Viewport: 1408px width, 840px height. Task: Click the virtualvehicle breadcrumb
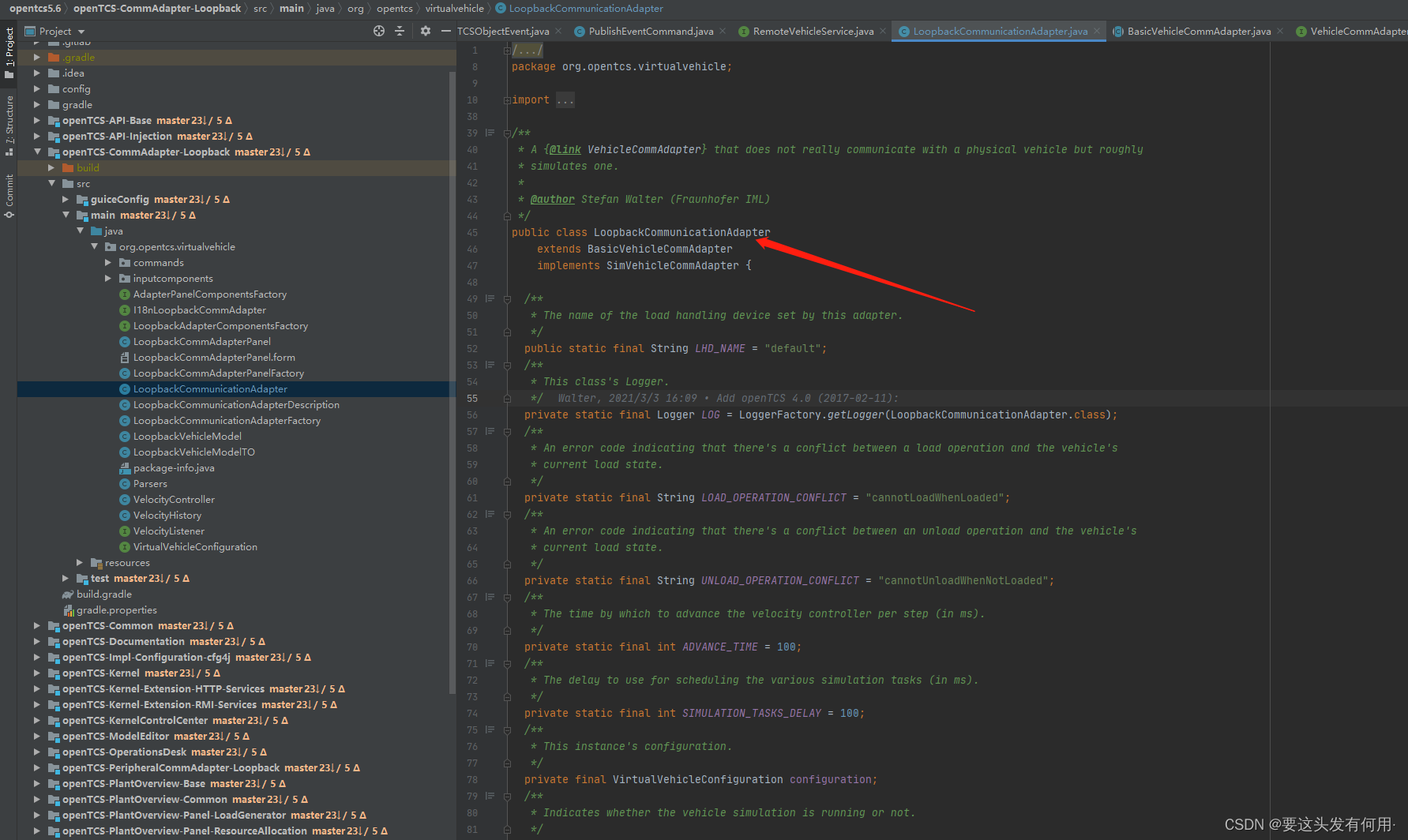point(455,9)
